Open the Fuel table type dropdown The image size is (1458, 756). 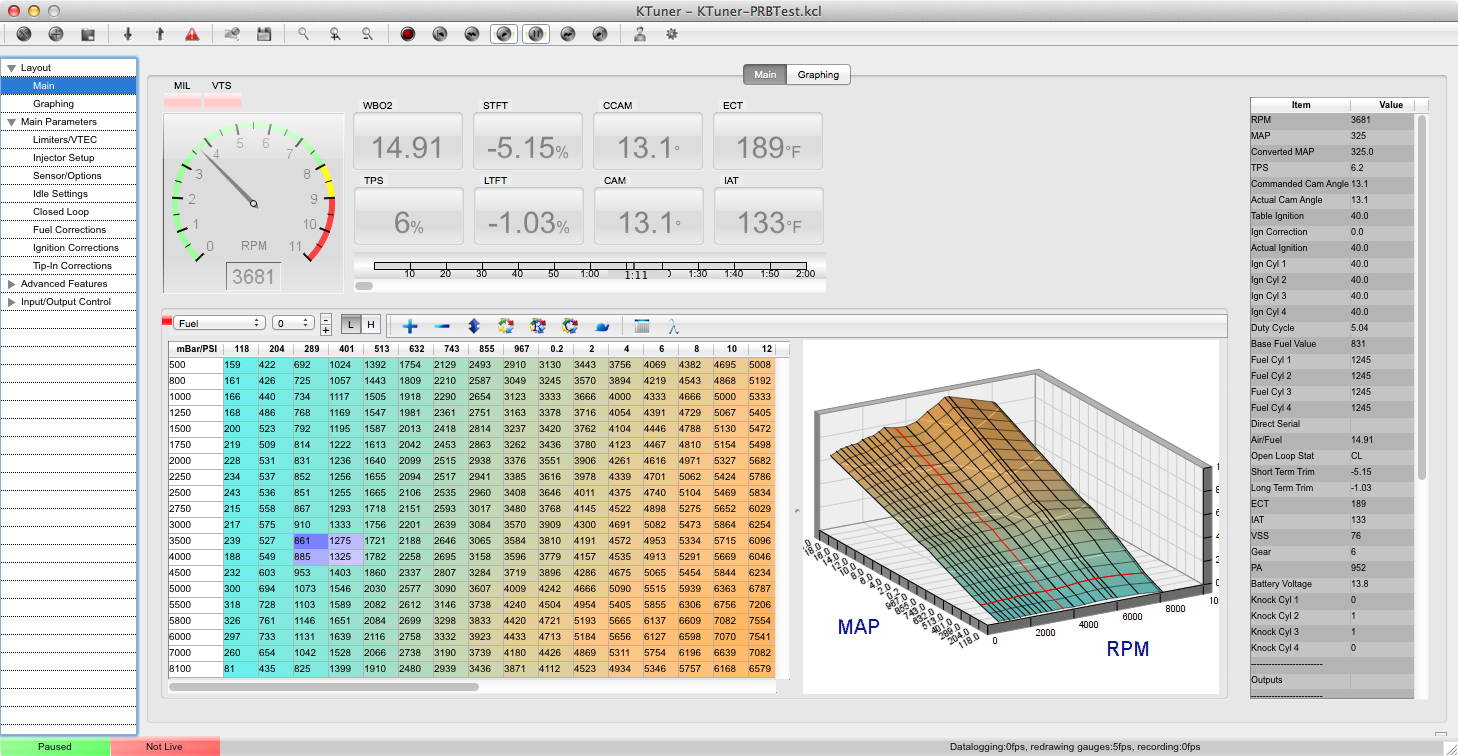219,322
